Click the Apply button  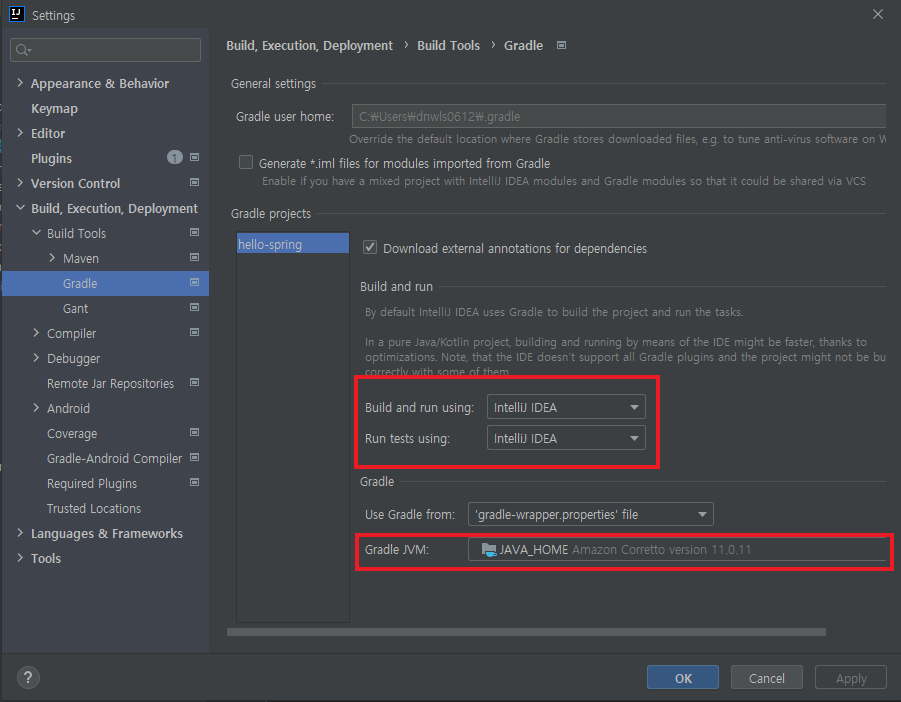[851, 678]
